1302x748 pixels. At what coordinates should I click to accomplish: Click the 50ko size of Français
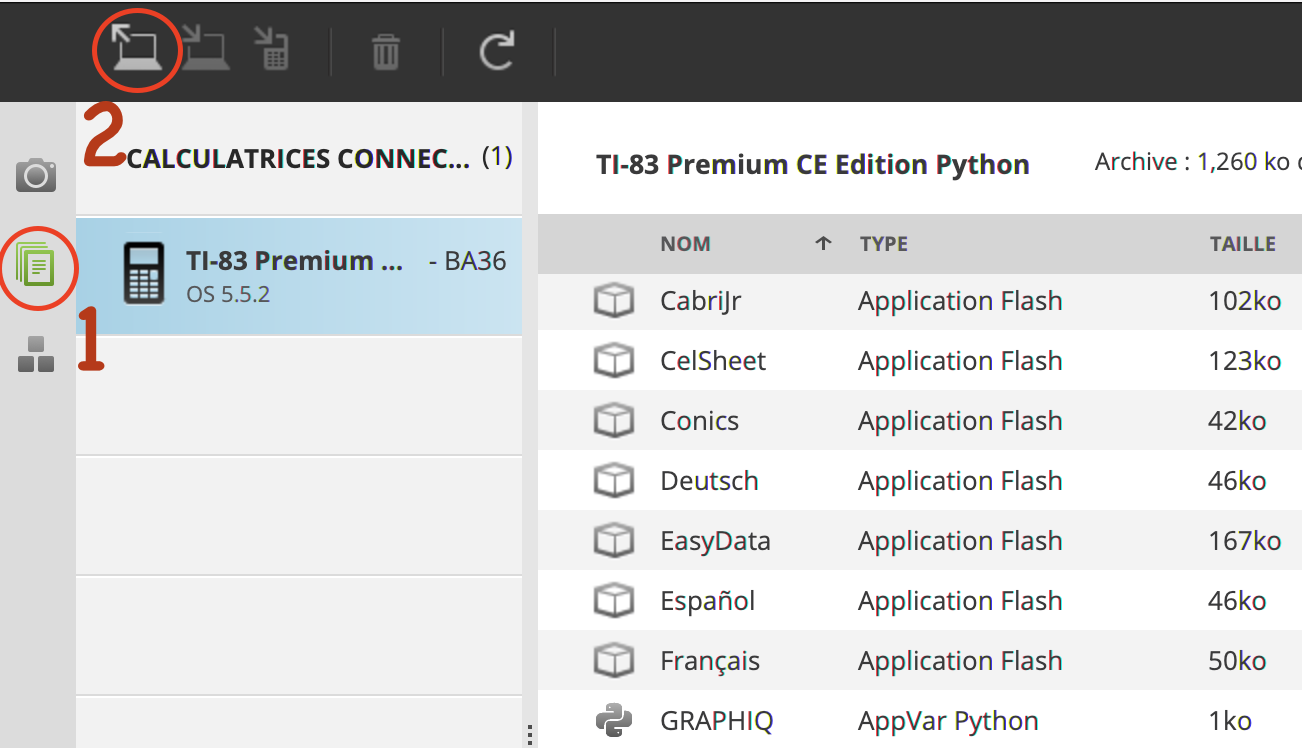tap(1237, 661)
